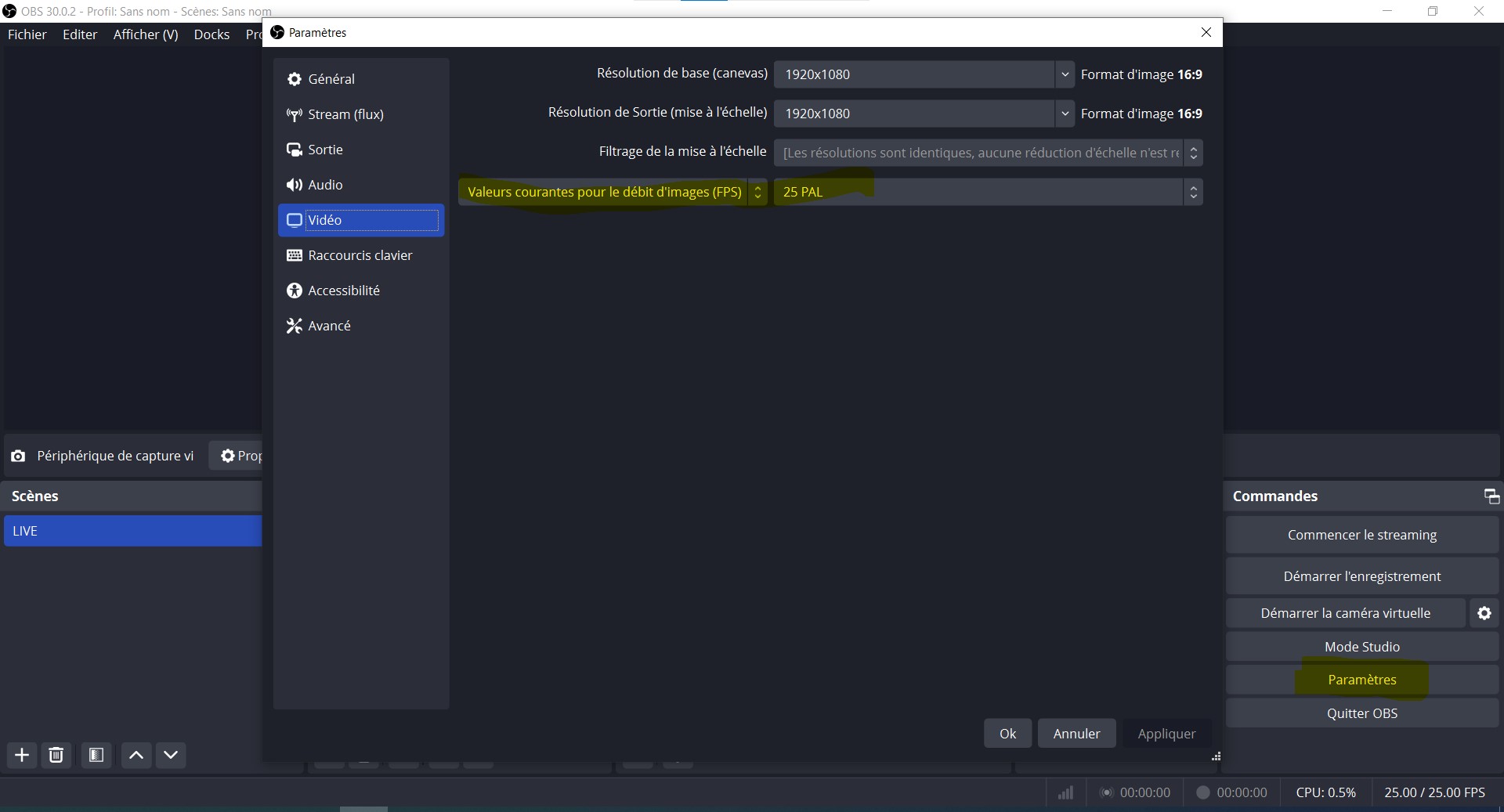Image resolution: width=1504 pixels, height=812 pixels.
Task: Open the Général settings section
Action: (x=361, y=79)
